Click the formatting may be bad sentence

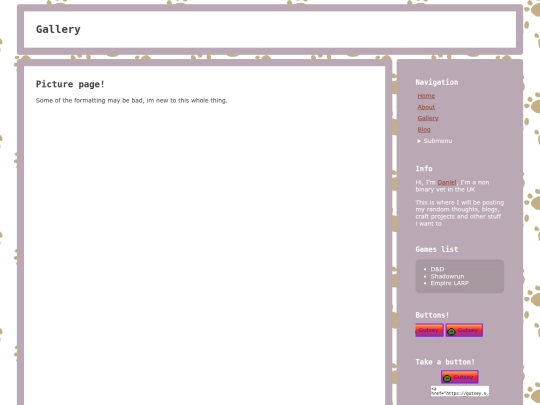pyautogui.click(x=131, y=101)
